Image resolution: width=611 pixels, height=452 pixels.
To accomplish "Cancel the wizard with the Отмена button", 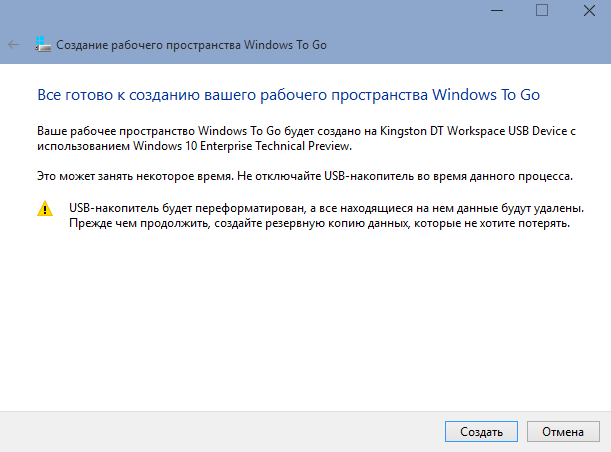I will [x=563, y=431].
